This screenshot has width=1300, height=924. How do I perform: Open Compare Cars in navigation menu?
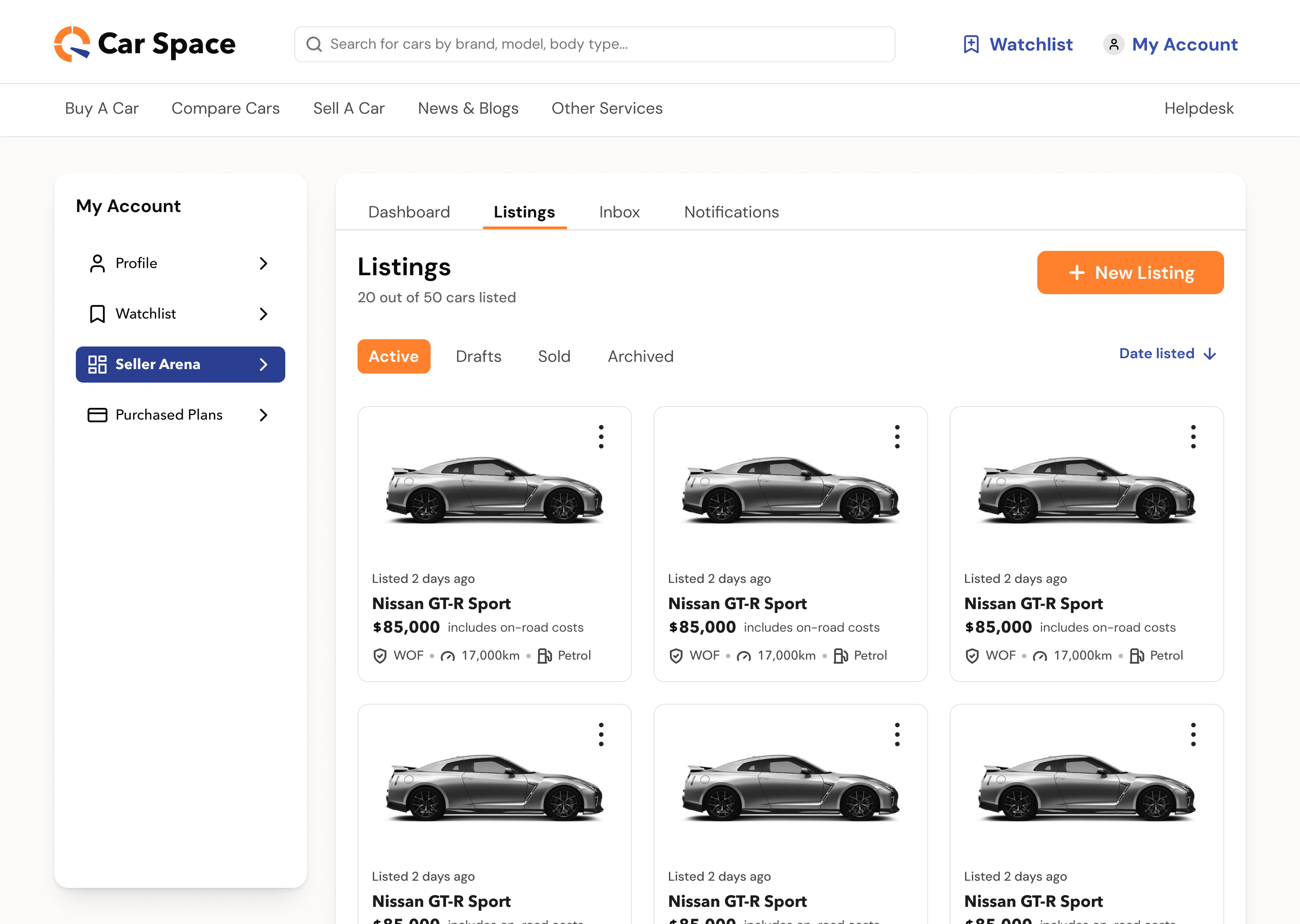225,108
